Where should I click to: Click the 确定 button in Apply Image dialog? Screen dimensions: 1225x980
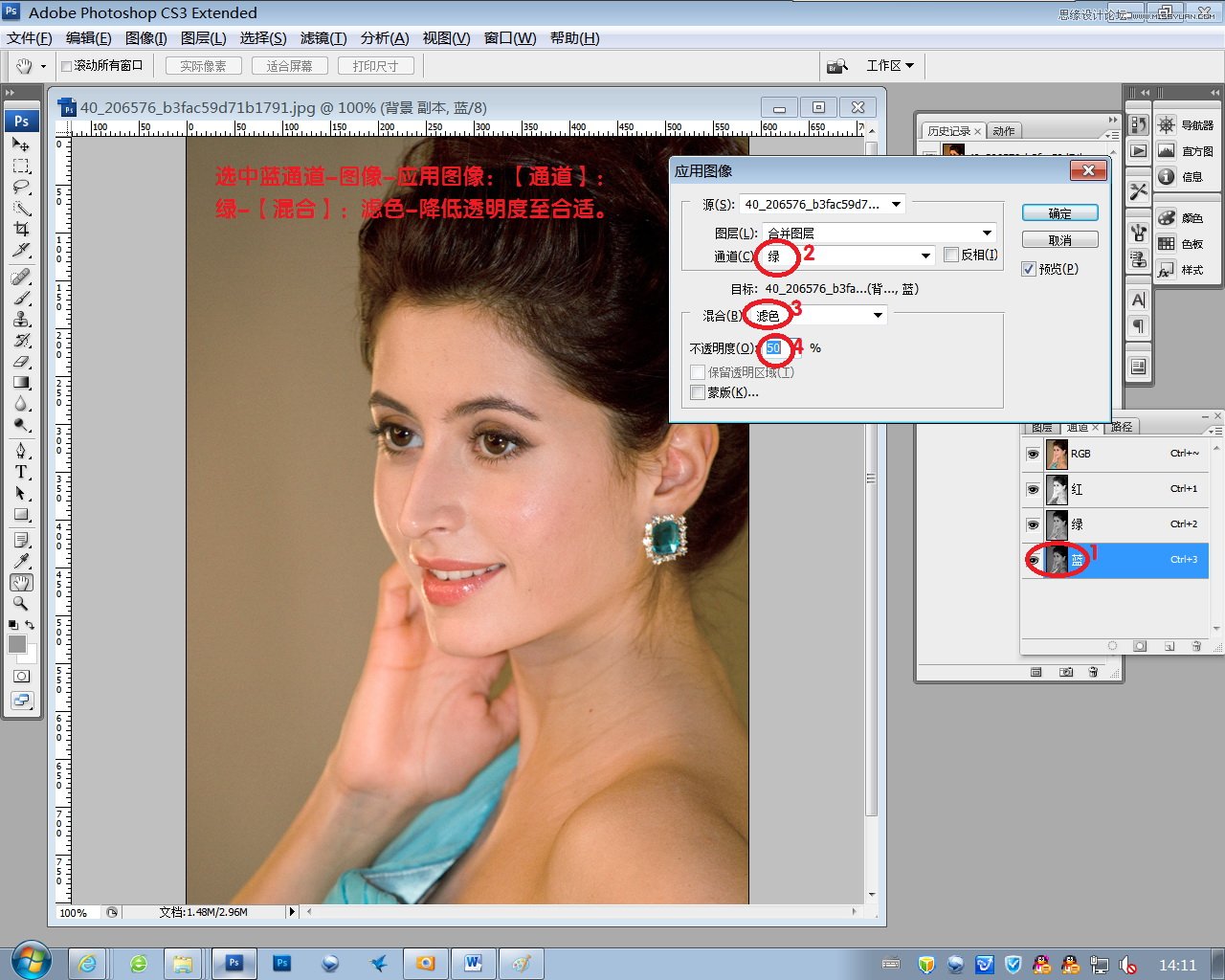(x=1059, y=212)
